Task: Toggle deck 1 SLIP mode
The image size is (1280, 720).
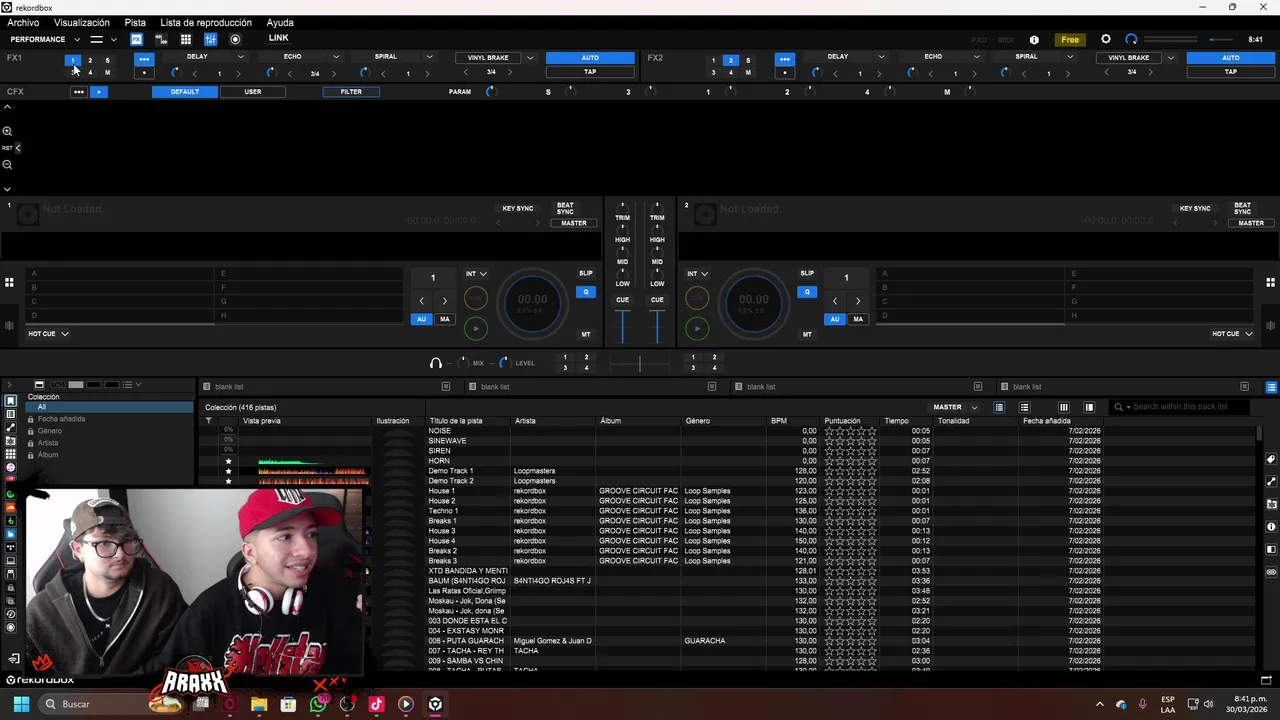Action: tap(586, 273)
